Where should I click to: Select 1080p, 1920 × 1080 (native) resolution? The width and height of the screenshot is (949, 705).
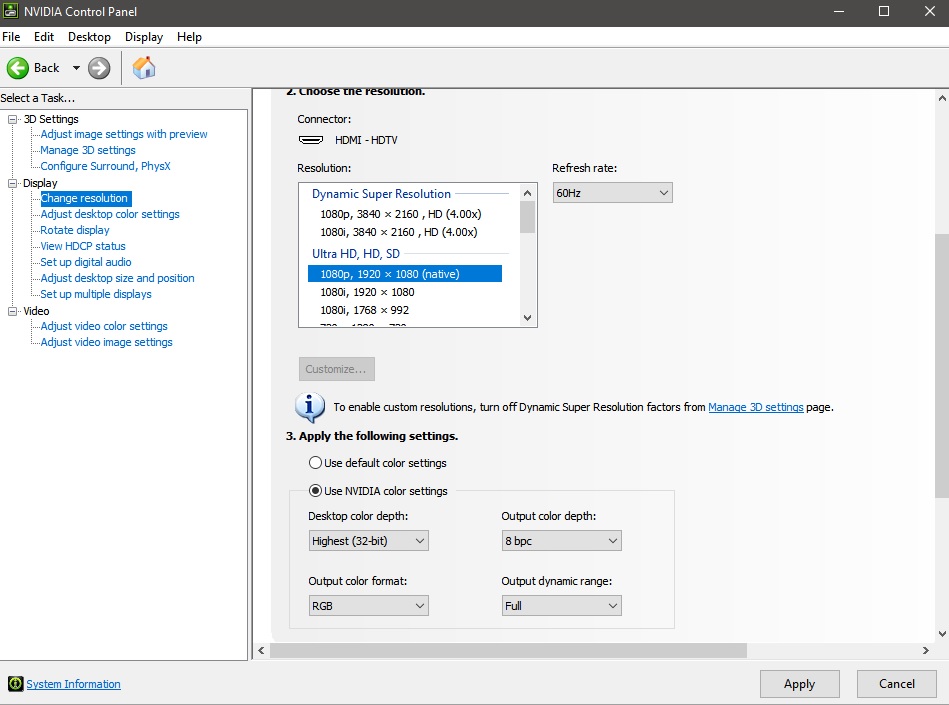[405, 274]
